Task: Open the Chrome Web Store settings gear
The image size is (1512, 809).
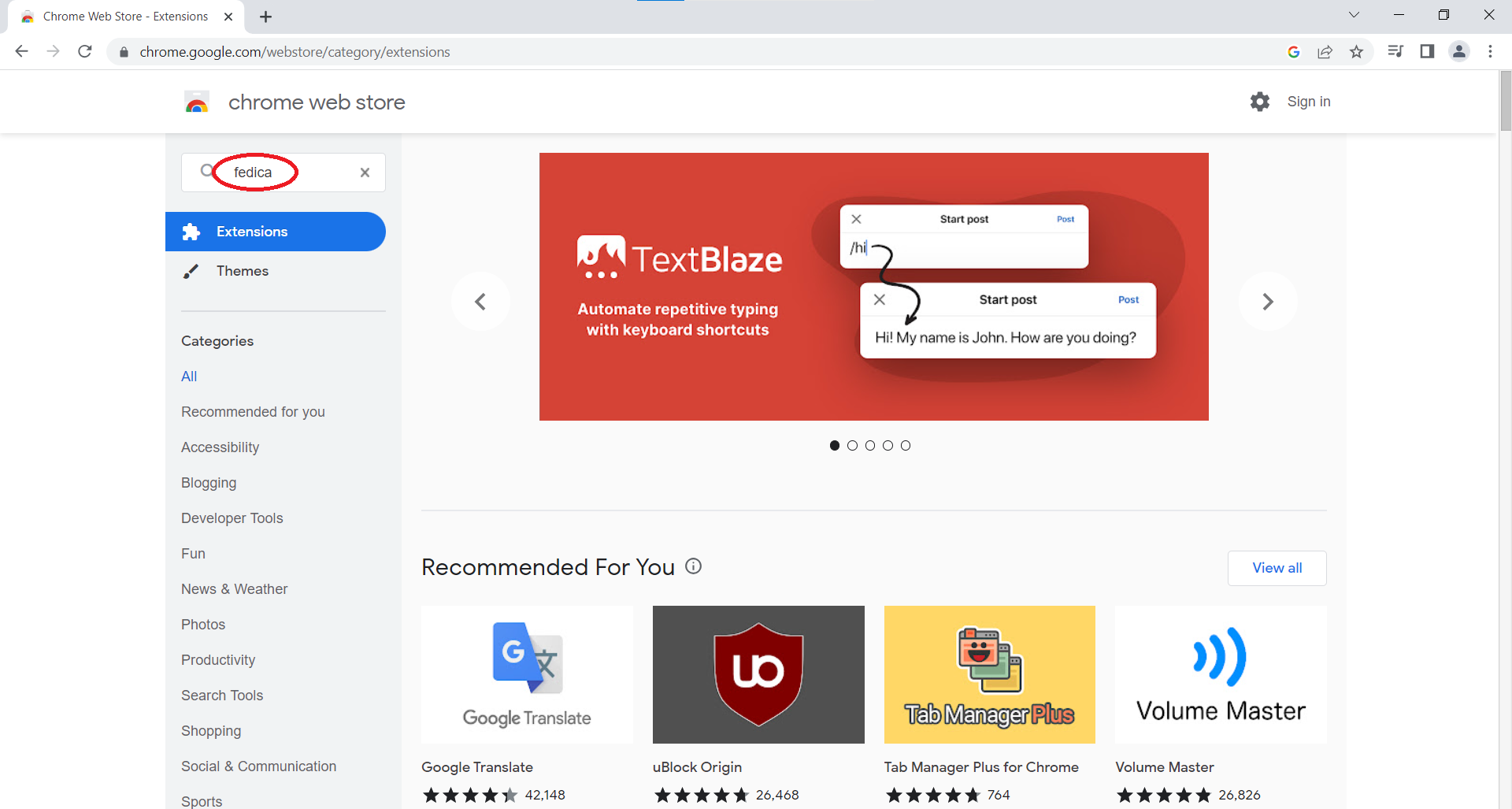Action: [x=1260, y=102]
